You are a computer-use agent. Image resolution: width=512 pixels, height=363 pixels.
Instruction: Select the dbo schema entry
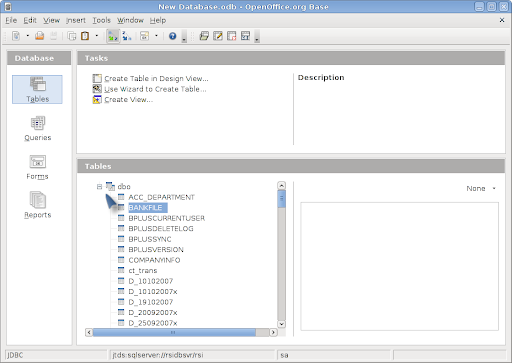(124, 187)
